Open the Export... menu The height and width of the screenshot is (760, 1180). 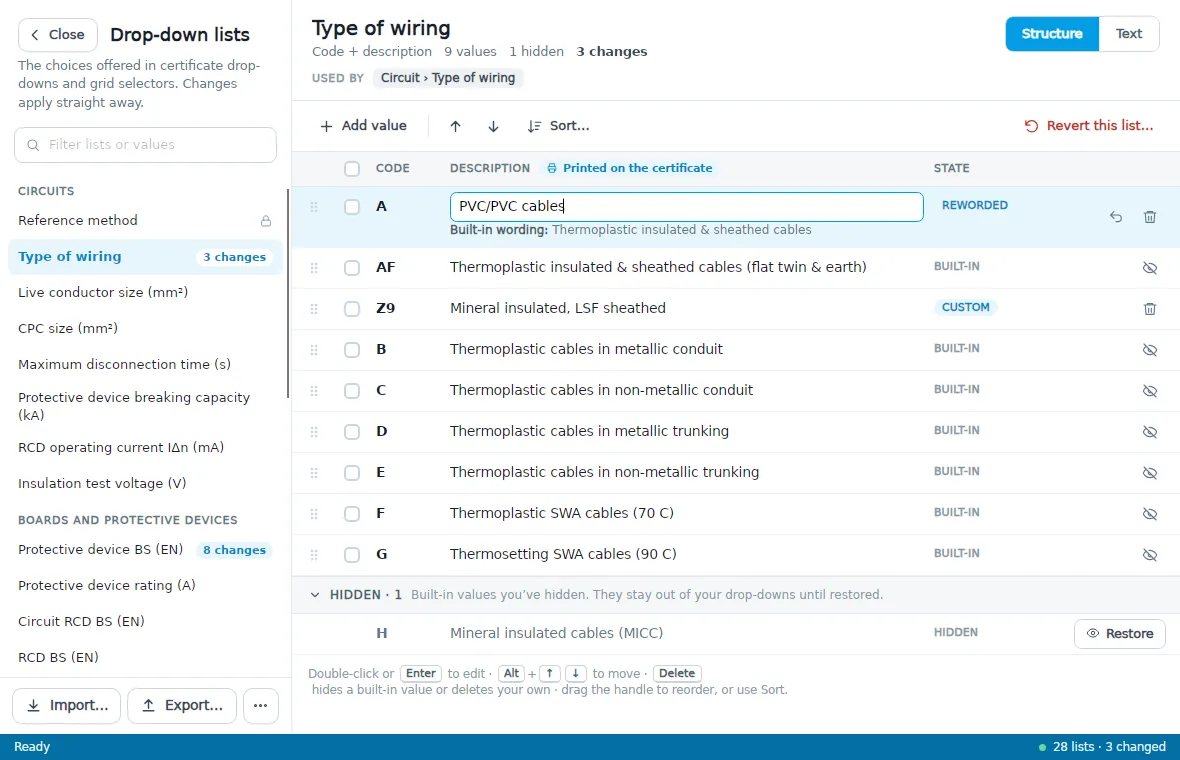(182, 706)
